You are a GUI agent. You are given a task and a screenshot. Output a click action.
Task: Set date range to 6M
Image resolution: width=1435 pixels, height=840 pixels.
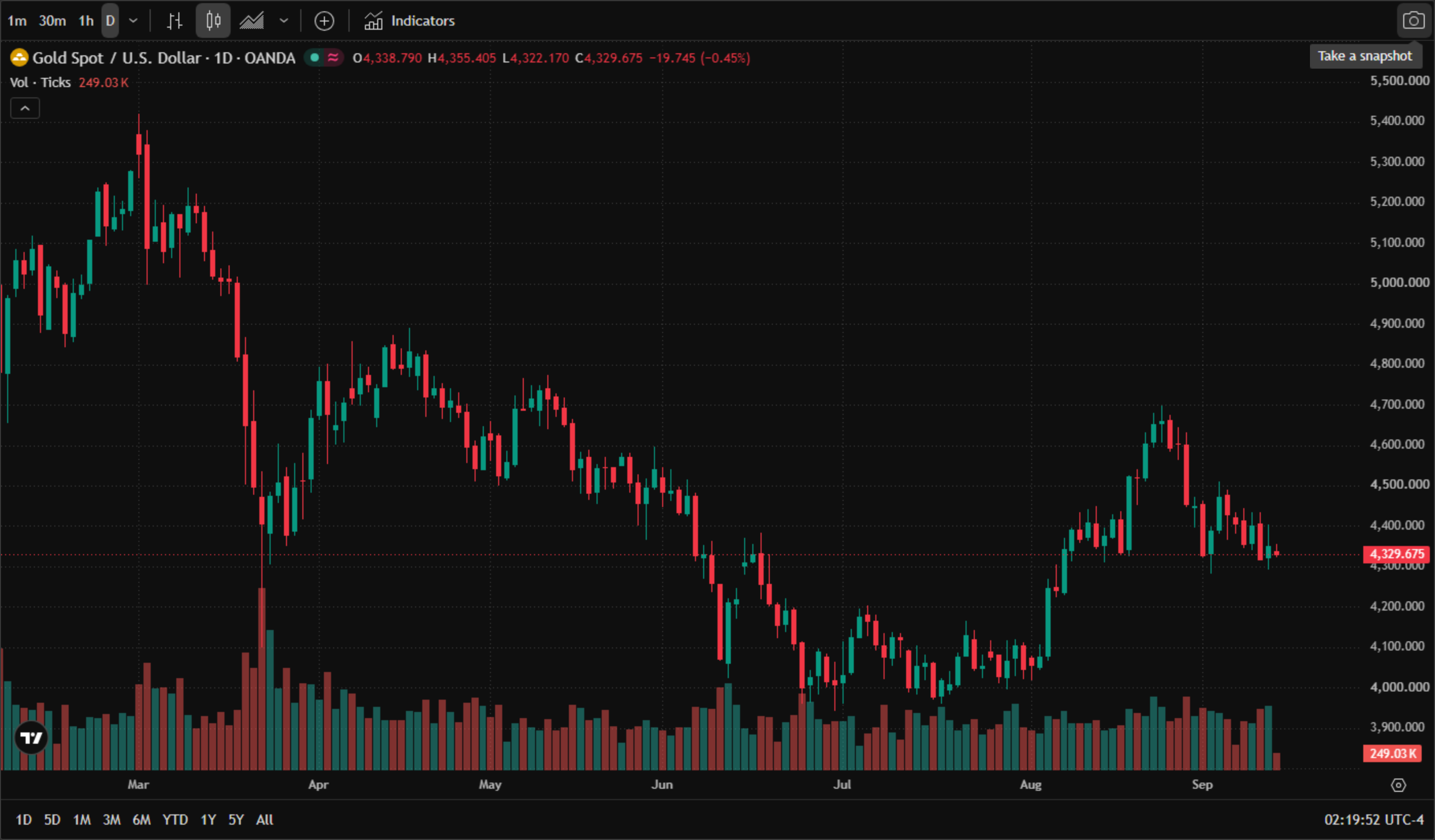click(142, 820)
